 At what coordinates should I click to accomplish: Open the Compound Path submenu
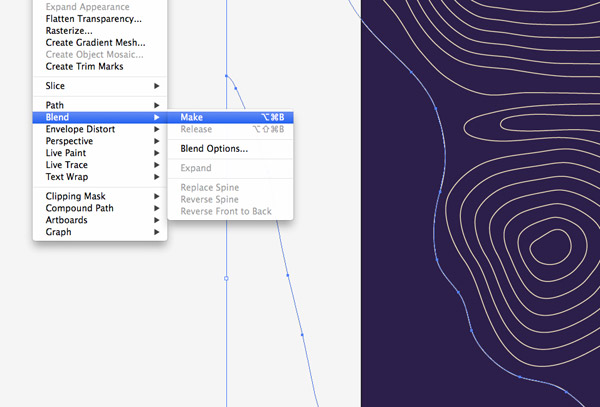[80, 208]
